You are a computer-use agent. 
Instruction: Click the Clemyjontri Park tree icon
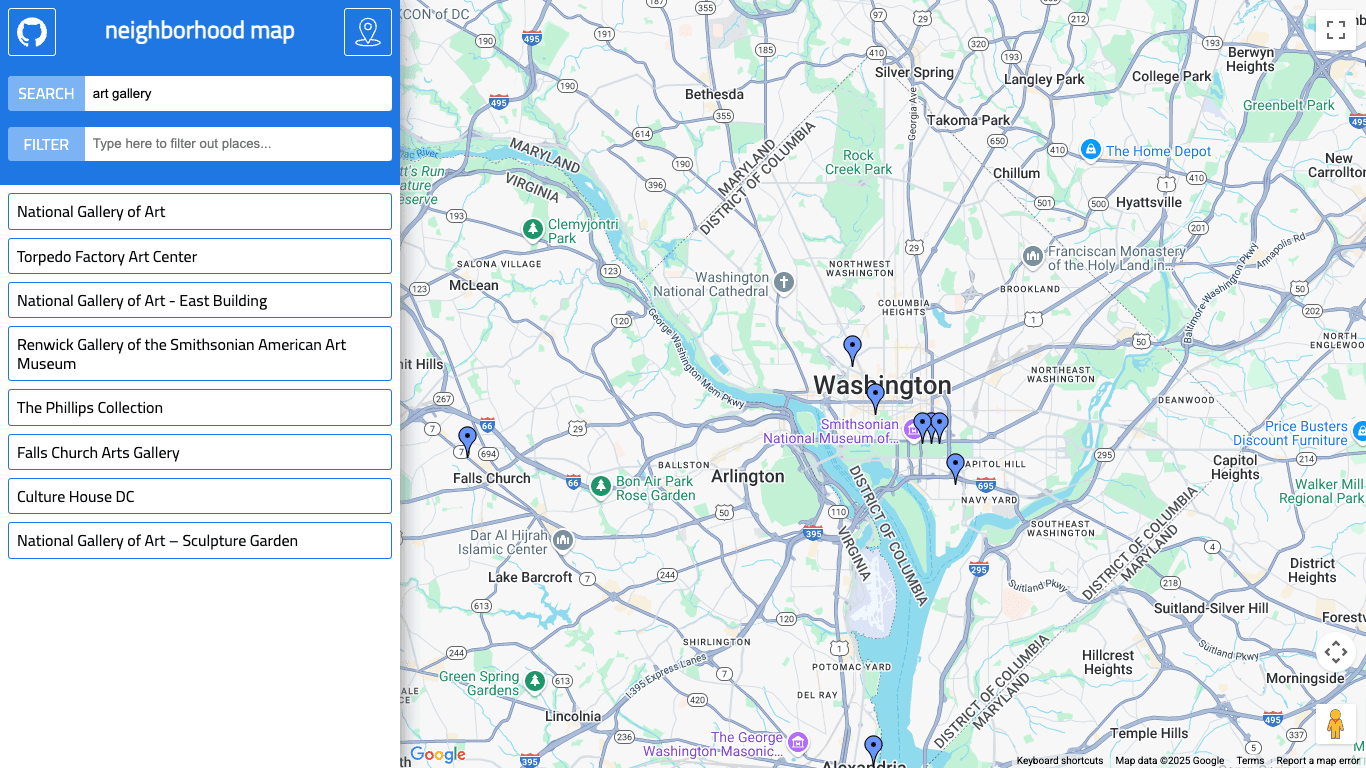point(532,228)
